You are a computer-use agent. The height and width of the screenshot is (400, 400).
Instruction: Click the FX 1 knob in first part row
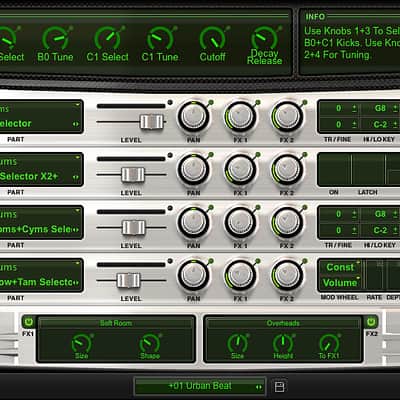click(240, 118)
